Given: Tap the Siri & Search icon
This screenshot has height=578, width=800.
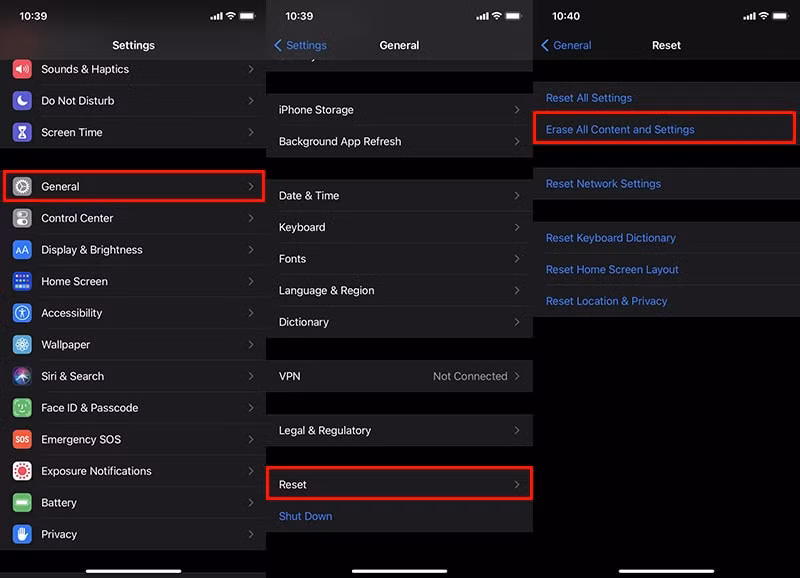Looking at the screenshot, I should pyautogui.click(x=22, y=376).
